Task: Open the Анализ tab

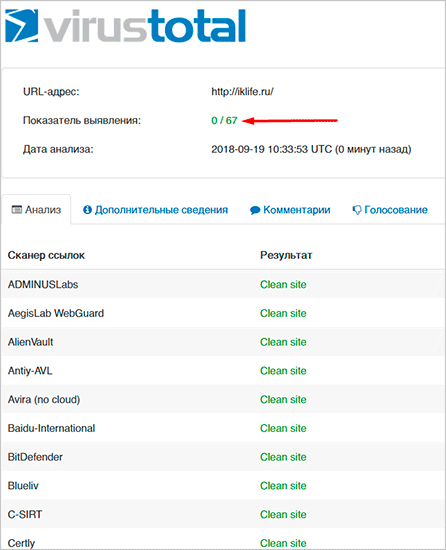Action: pyautogui.click(x=36, y=210)
